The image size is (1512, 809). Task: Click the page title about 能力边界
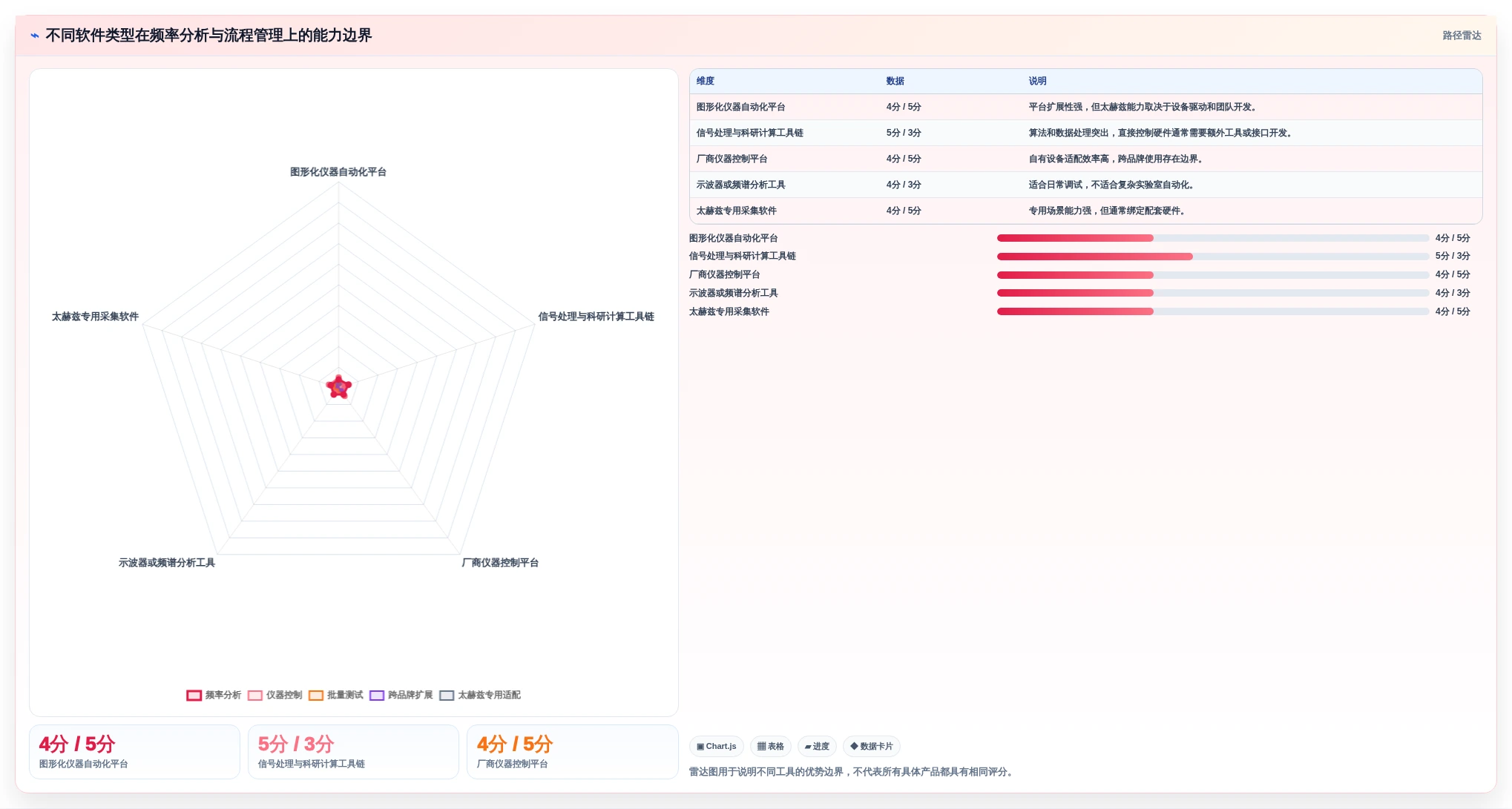(208, 35)
